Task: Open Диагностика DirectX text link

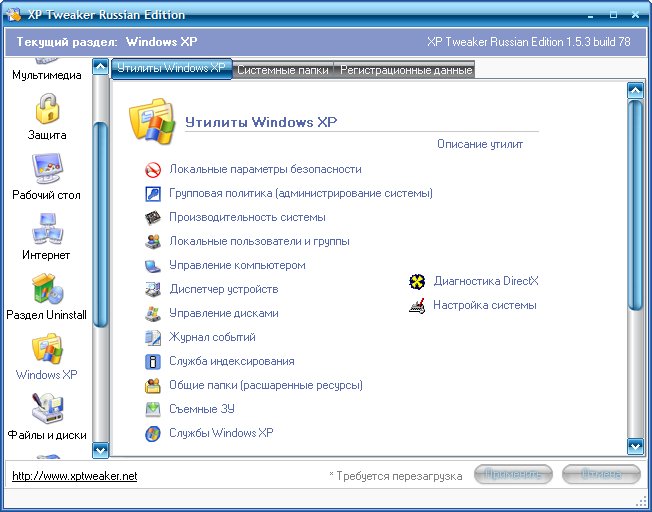Action: point(486,281)
